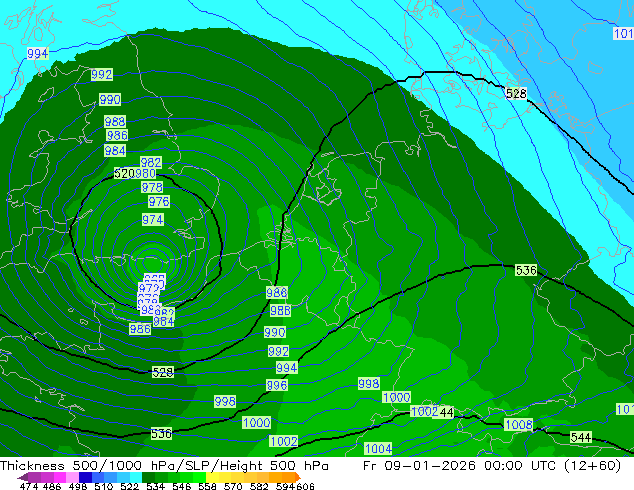Select the 1008 pressure label
Image resolution: width=634 pixels, height=490 pixels.
point(518,425)
